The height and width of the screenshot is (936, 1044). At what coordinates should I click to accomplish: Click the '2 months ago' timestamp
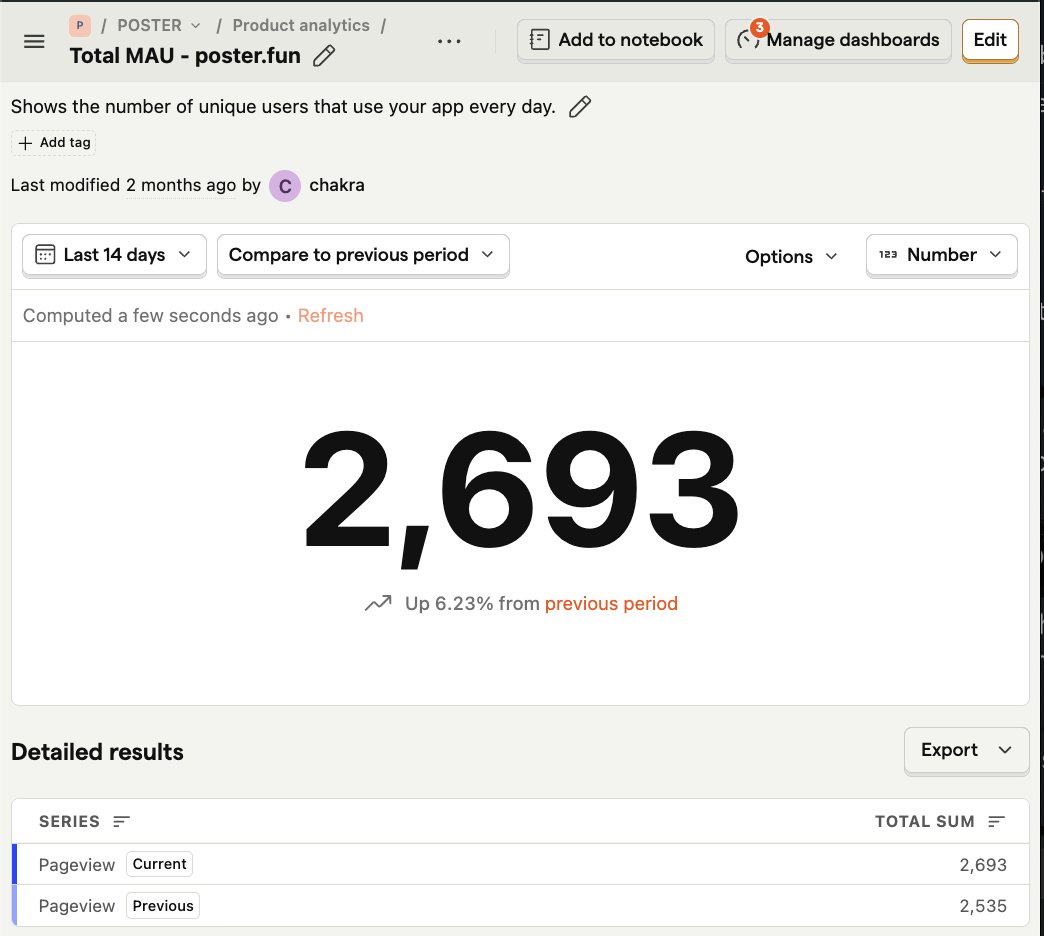tap(181, 185)
